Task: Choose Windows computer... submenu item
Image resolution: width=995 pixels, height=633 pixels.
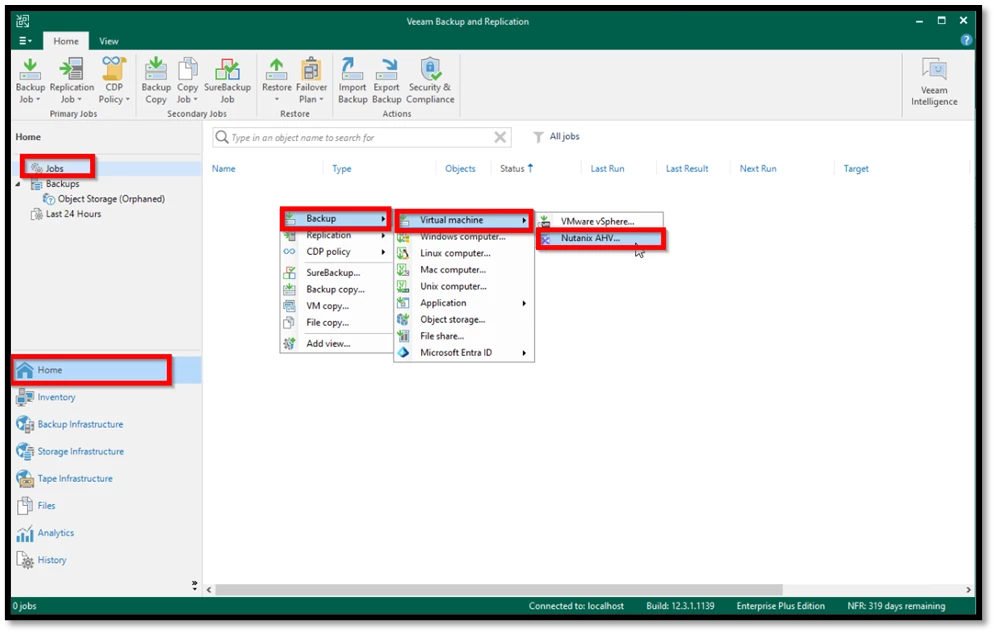Action: (464, 237)
